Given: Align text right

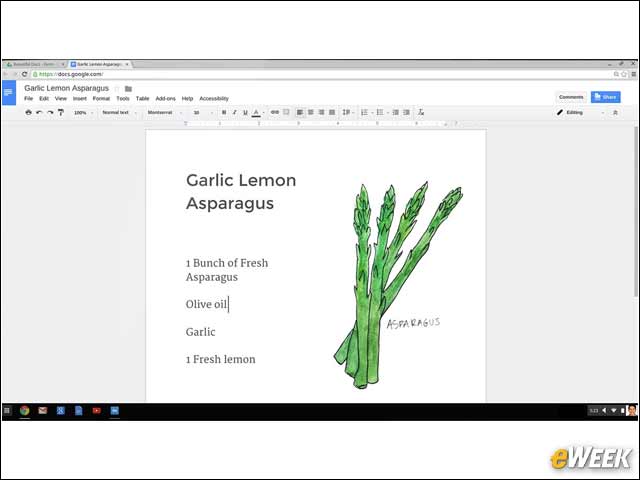Looking at the screenshot, I should tap(321, 112).
